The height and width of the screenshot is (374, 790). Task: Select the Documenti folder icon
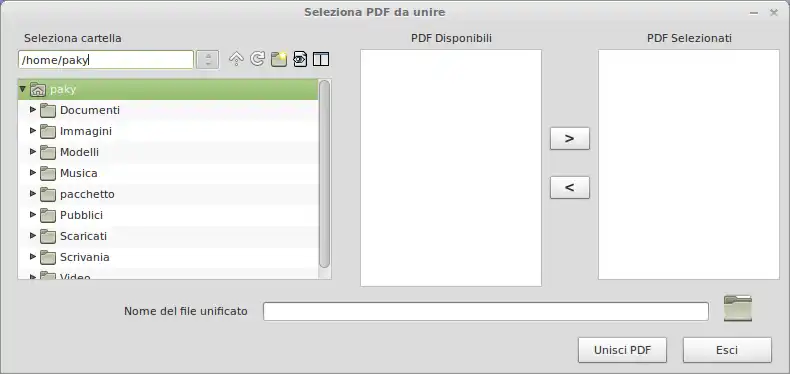click(x=48, y=110)
